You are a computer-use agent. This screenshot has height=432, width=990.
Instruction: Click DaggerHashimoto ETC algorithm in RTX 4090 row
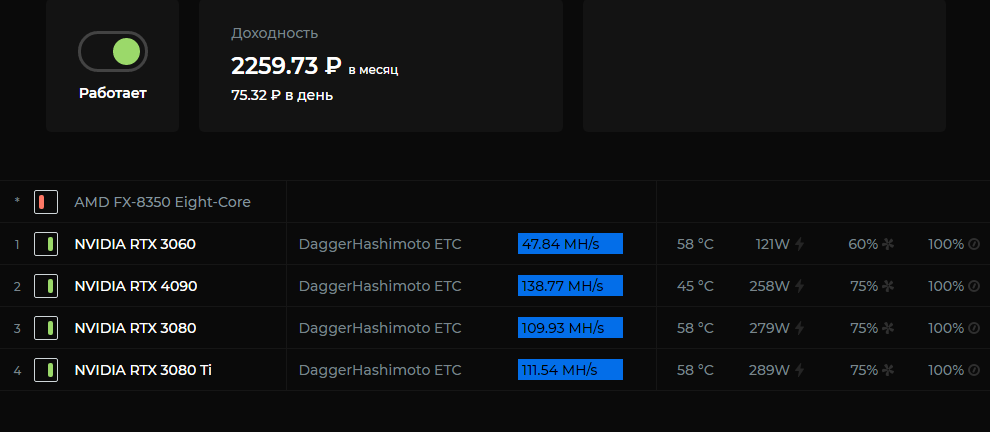(380, 286)
